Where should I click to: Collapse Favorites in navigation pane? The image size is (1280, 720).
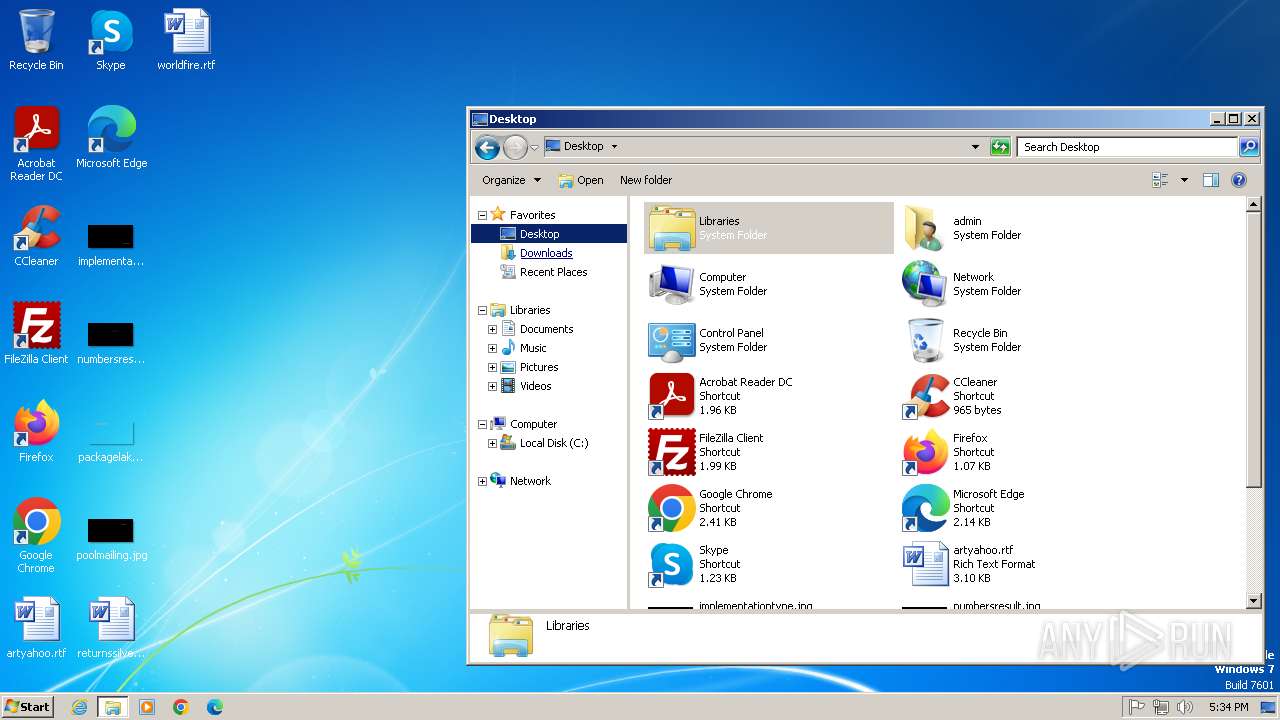coord(482,215)
